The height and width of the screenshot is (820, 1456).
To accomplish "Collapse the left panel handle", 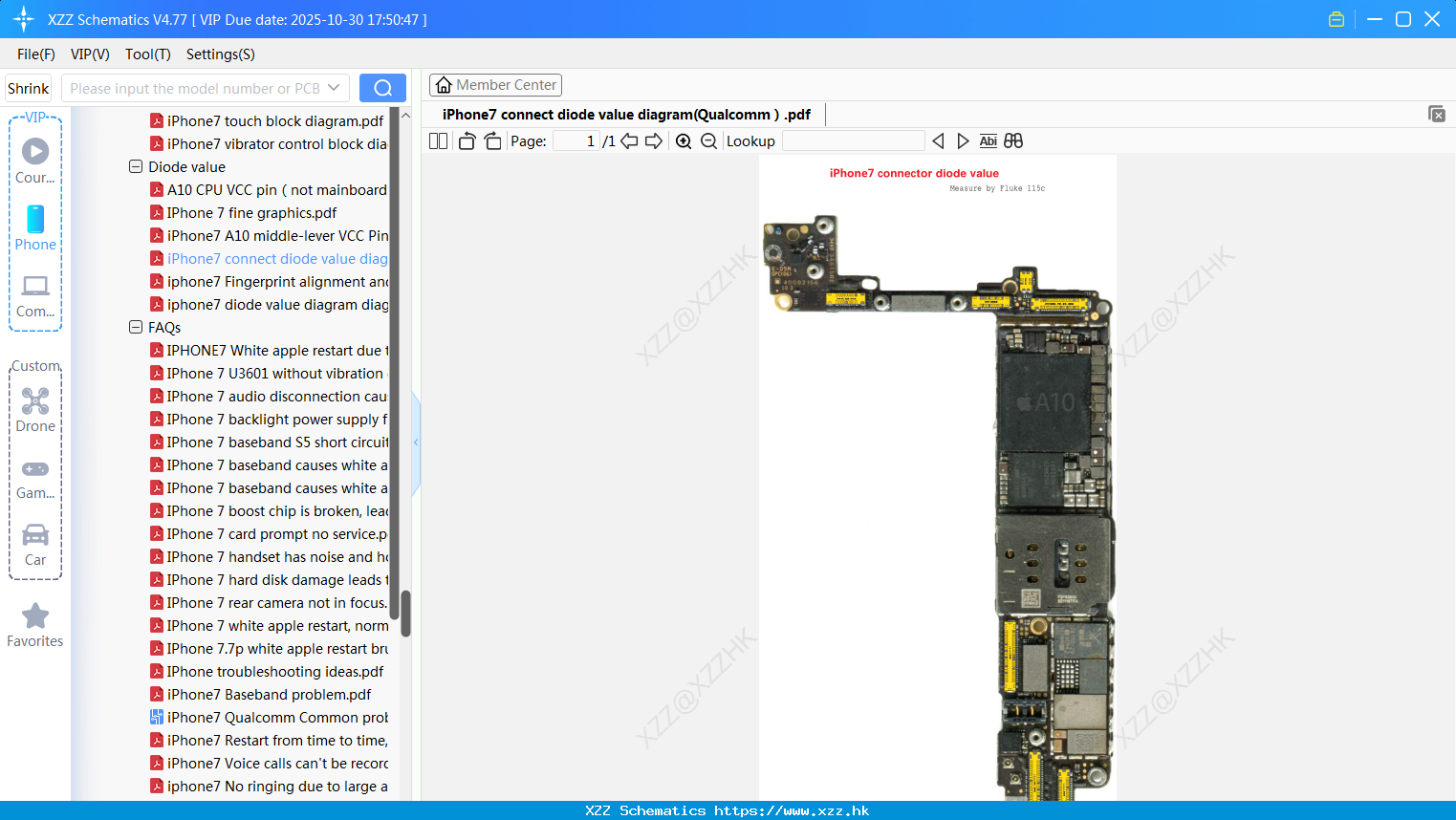I will (416, 442).
